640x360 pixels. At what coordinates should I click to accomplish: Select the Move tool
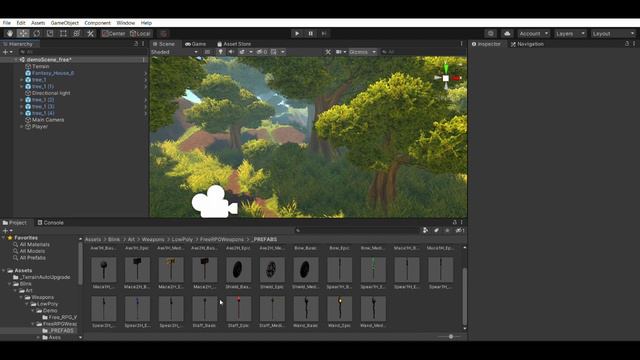[x=23, y=33]
